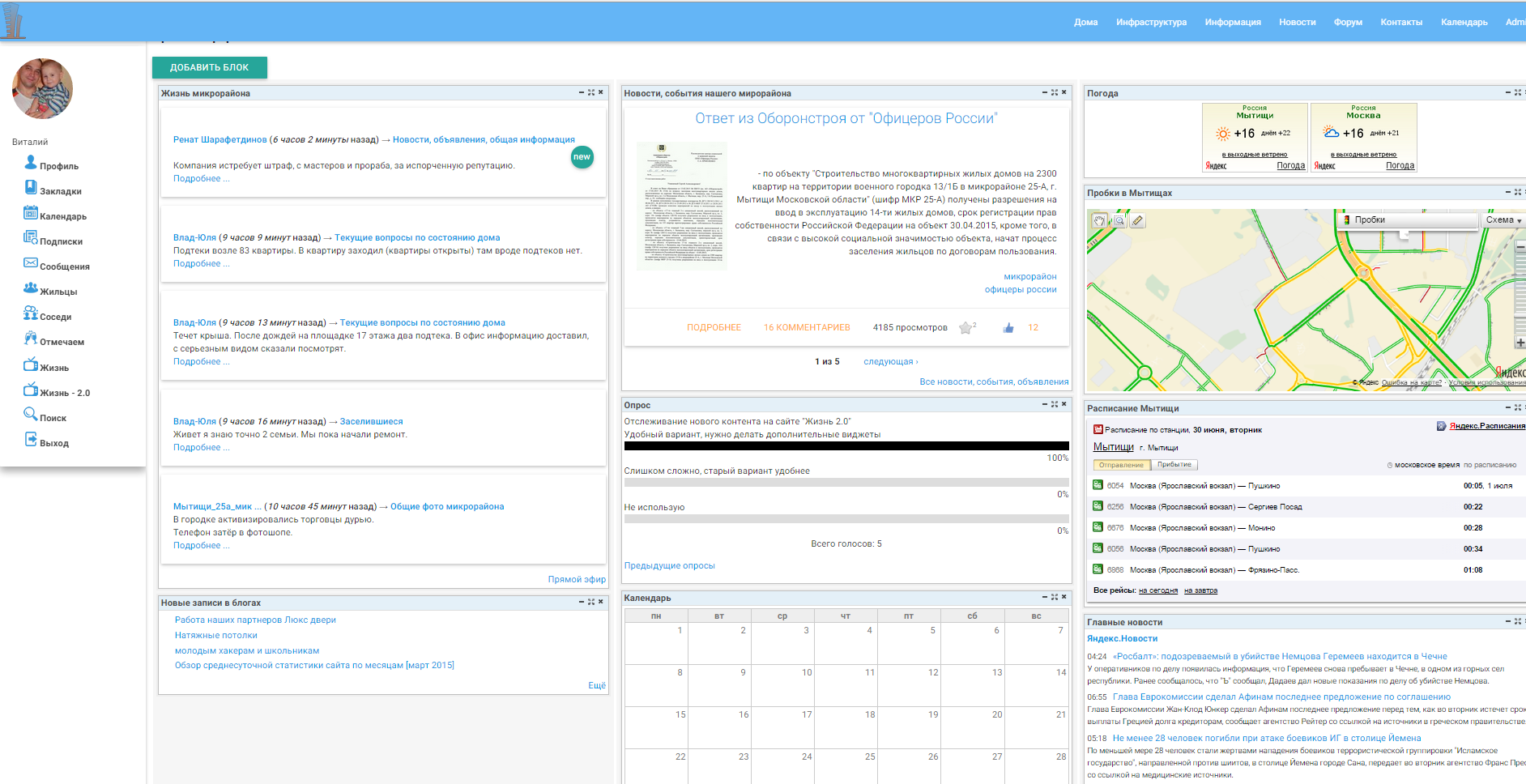1526x784 pixels.
Task: Expand the Опрос block to fullscreen
Action: 1055,404
